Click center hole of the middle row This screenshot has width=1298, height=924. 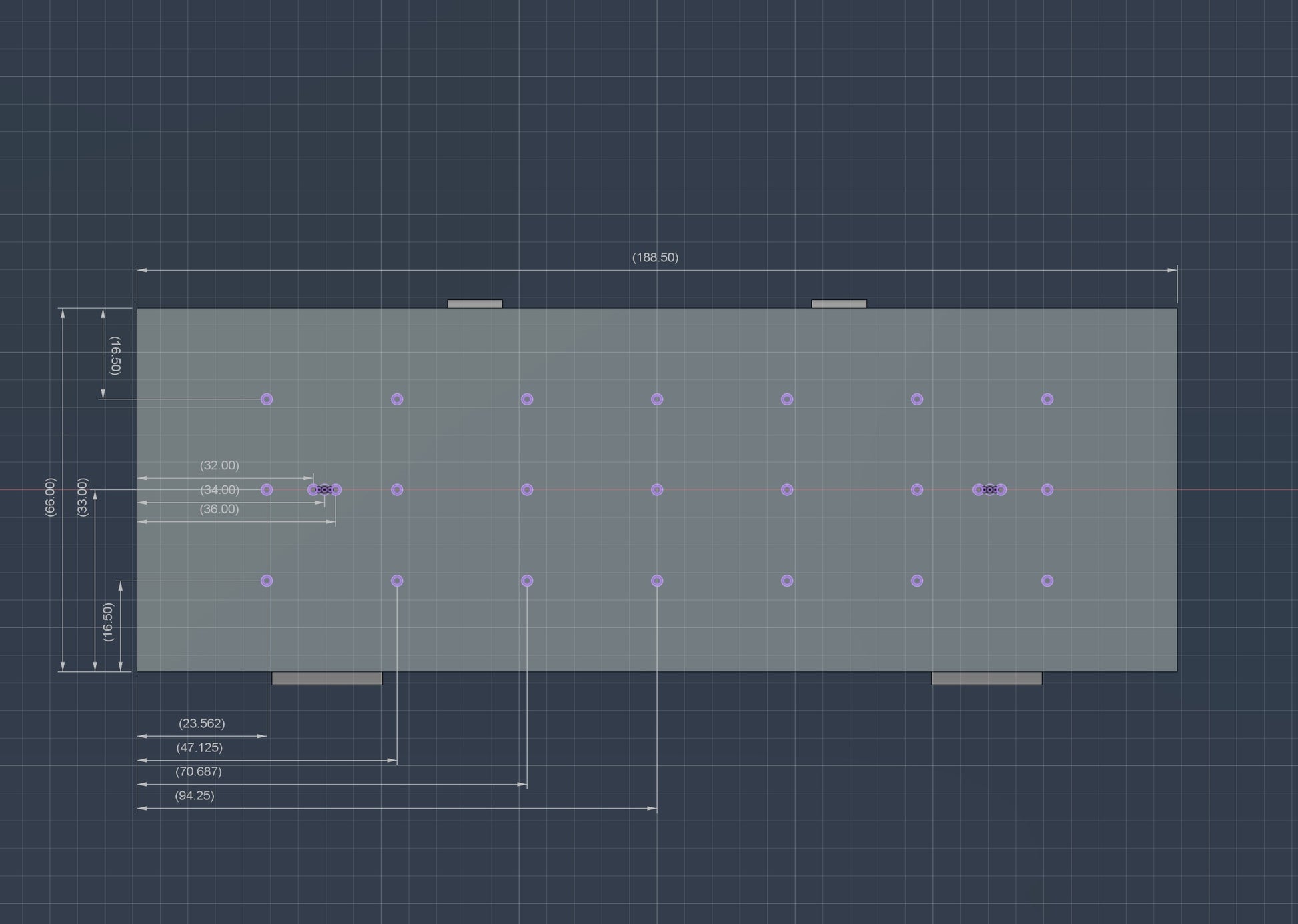[x=657, y=490]
